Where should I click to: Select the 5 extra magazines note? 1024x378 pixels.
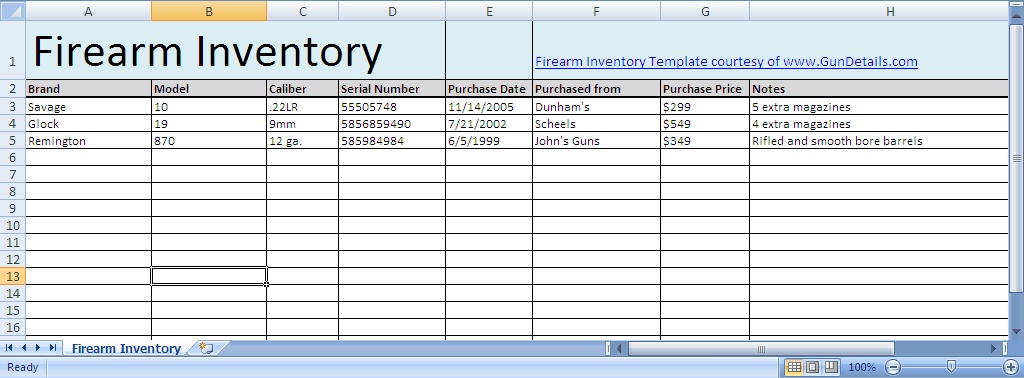click(x=879, y=106)
